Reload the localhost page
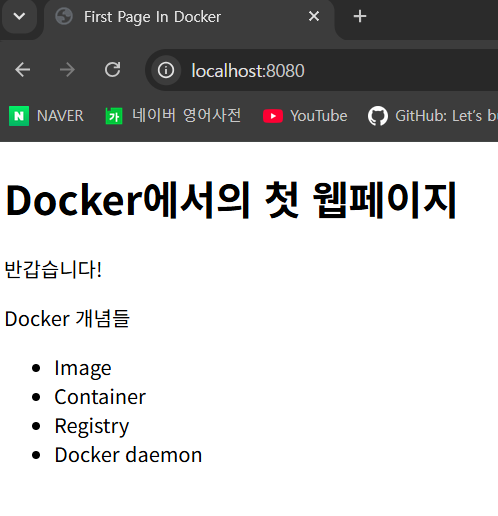The height and width of the screenshot is (516, 498). 112,70
